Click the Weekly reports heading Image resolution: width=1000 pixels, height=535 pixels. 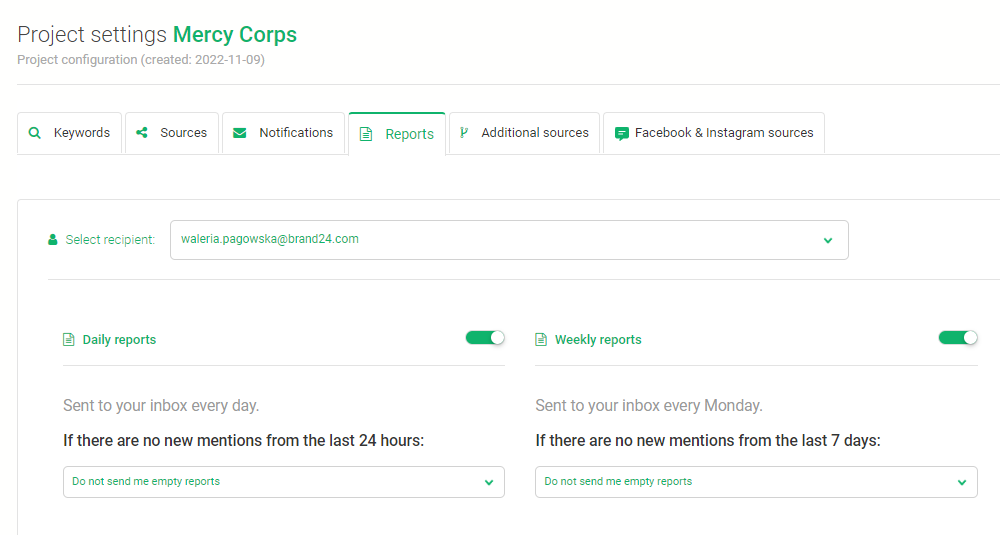pyautogui.click(x=598, y=340)
